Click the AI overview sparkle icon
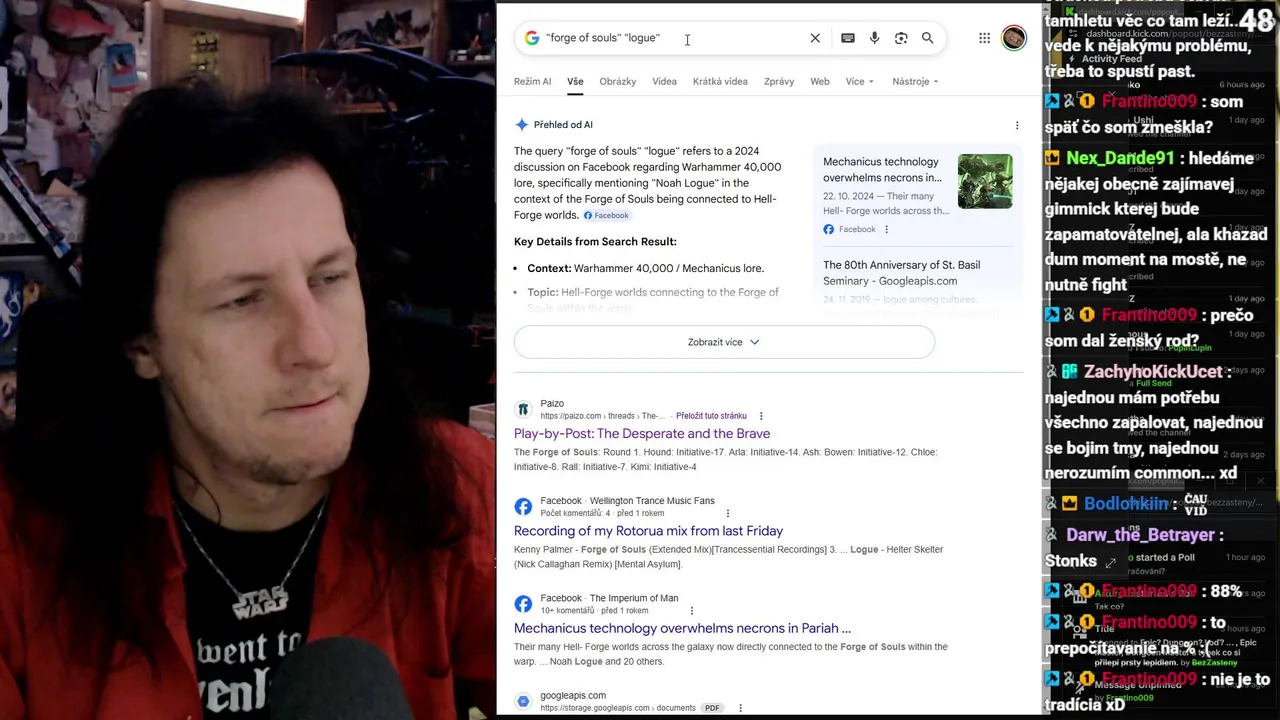Screen dimensions: 1280x720 [521, 125]
